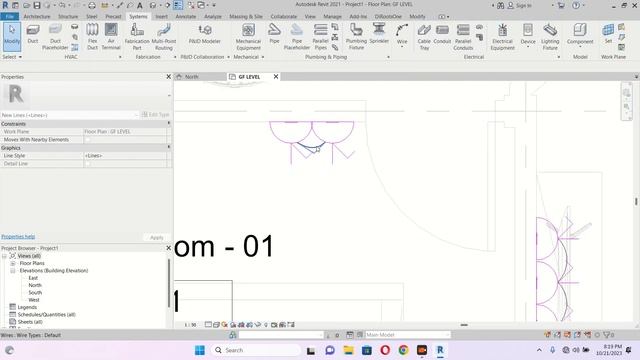The image size is (640, 360).
Task: Select the Parallel Pipes tool
Action: click(x=320, y=37)
